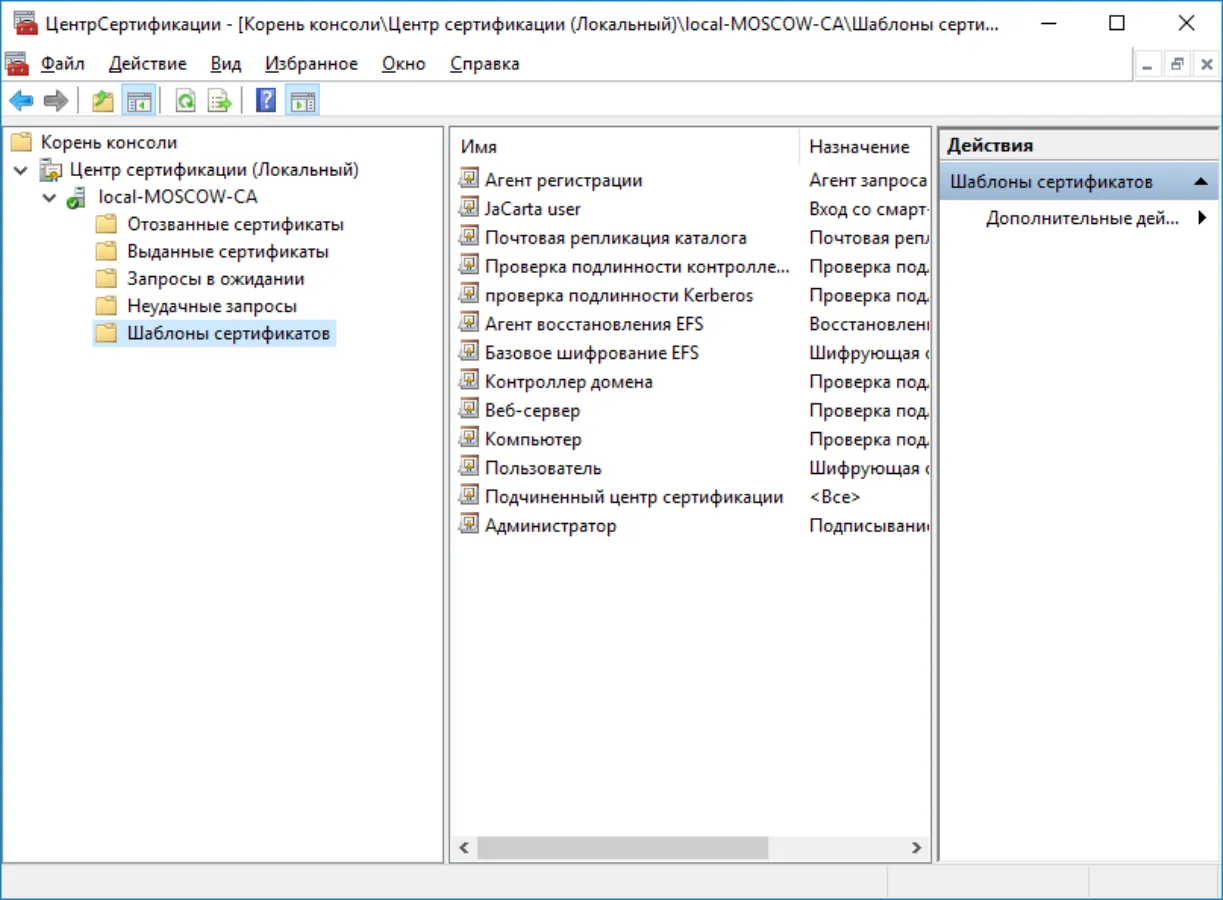Screen dimensions: 1223x900
Task: Go up one level using the toolbar folder icon
Action: (x=102, y=100)
